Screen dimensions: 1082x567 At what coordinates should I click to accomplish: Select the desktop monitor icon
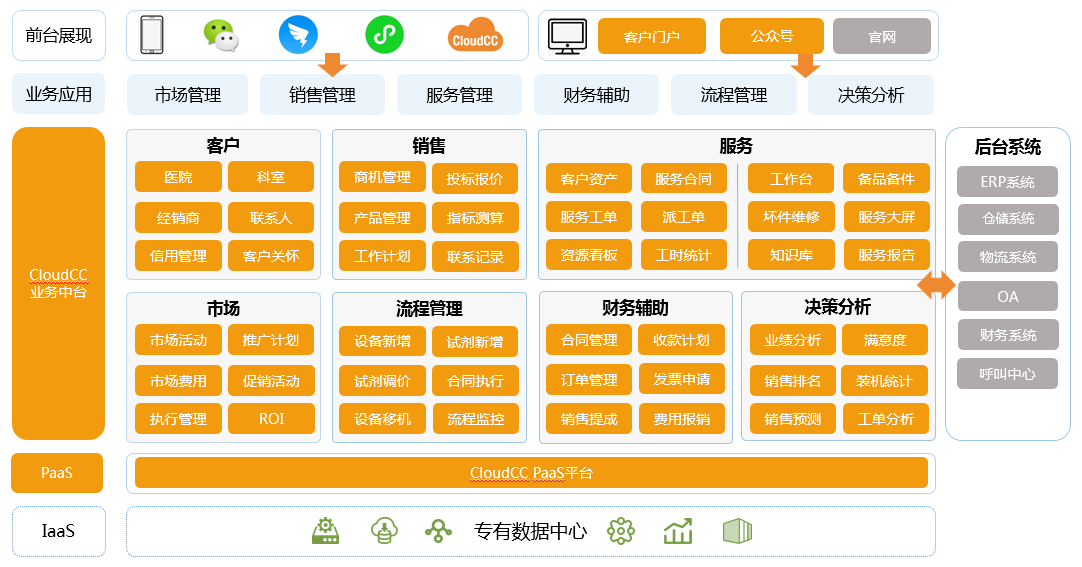567,37
